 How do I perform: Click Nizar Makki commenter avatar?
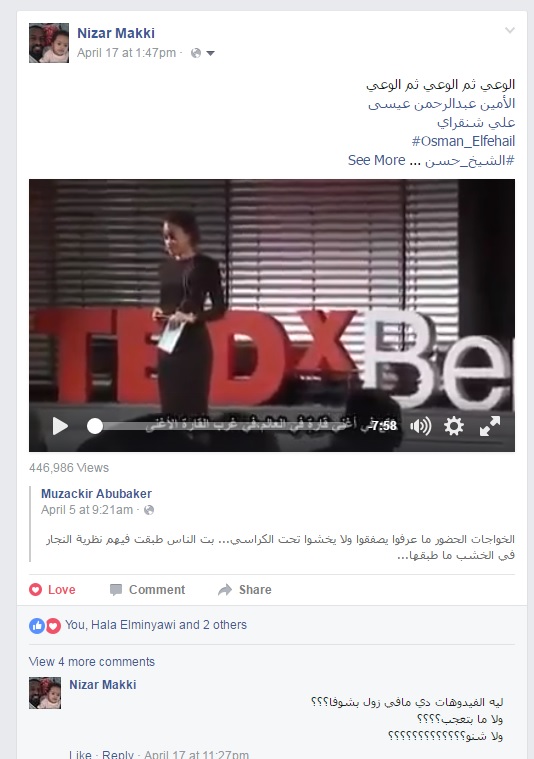pyautogui.click(x=45, y=693)
